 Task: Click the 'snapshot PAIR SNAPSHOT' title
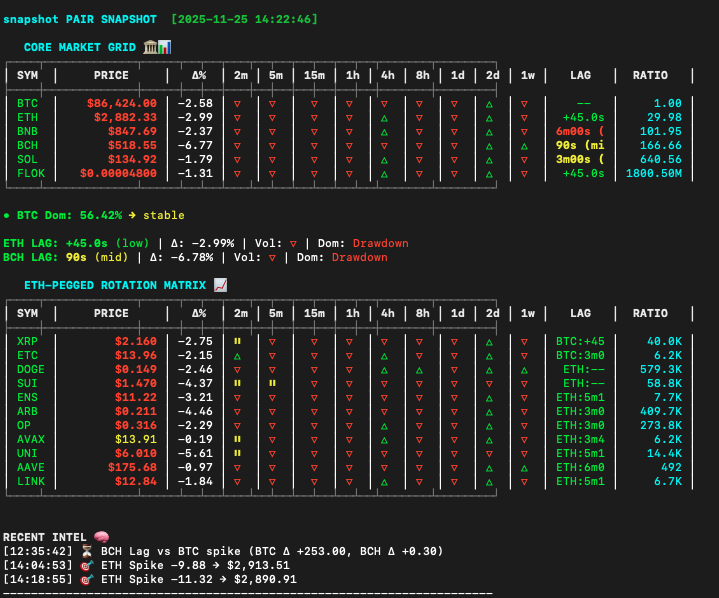tap(80, 19)
